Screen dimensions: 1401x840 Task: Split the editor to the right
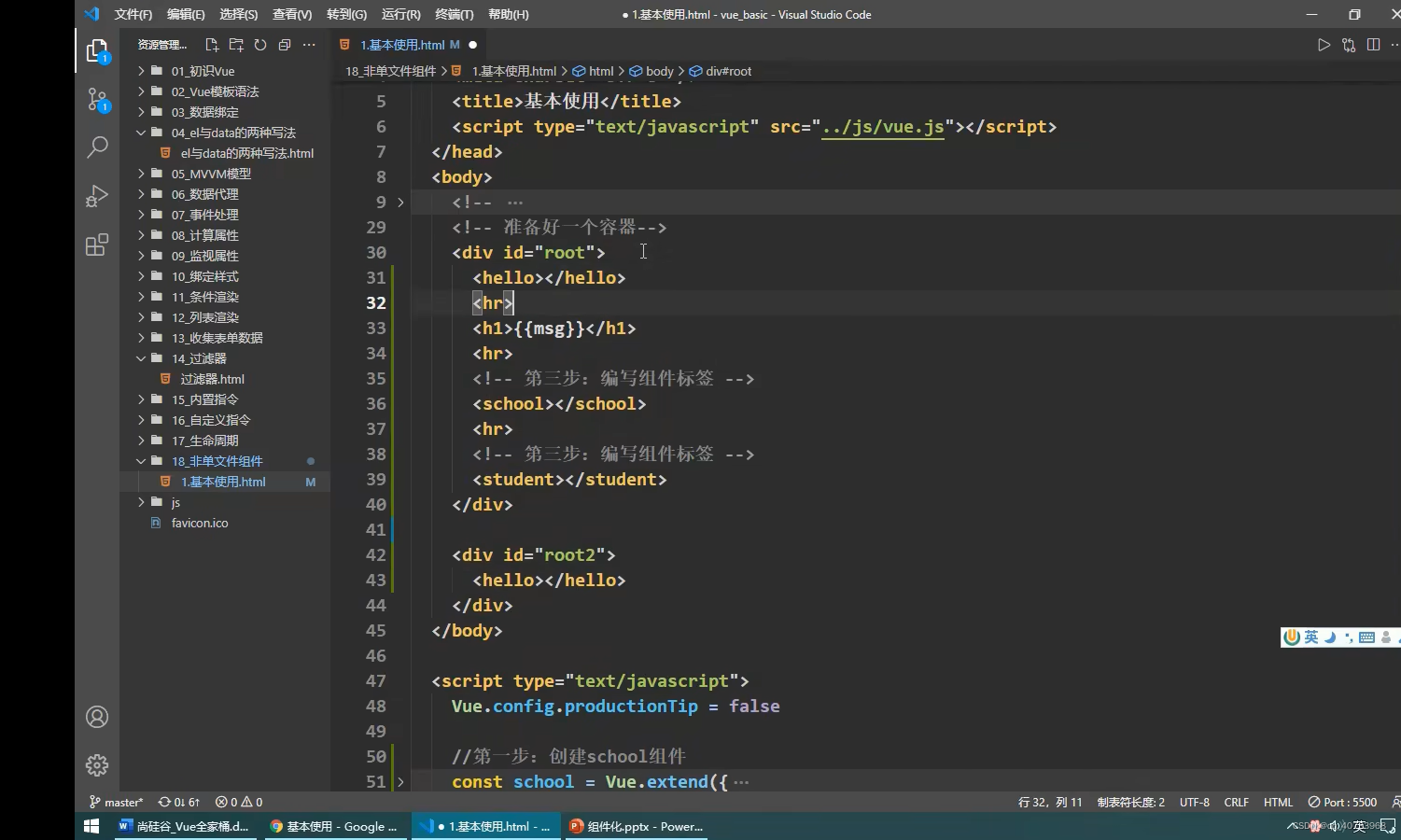[x=1373, y=45]
